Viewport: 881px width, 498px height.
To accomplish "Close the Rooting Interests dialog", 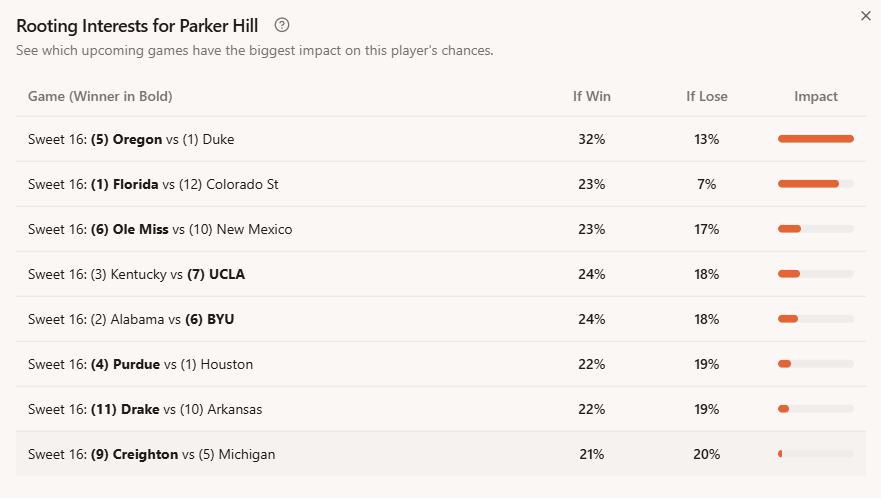I will pos(865,15).
